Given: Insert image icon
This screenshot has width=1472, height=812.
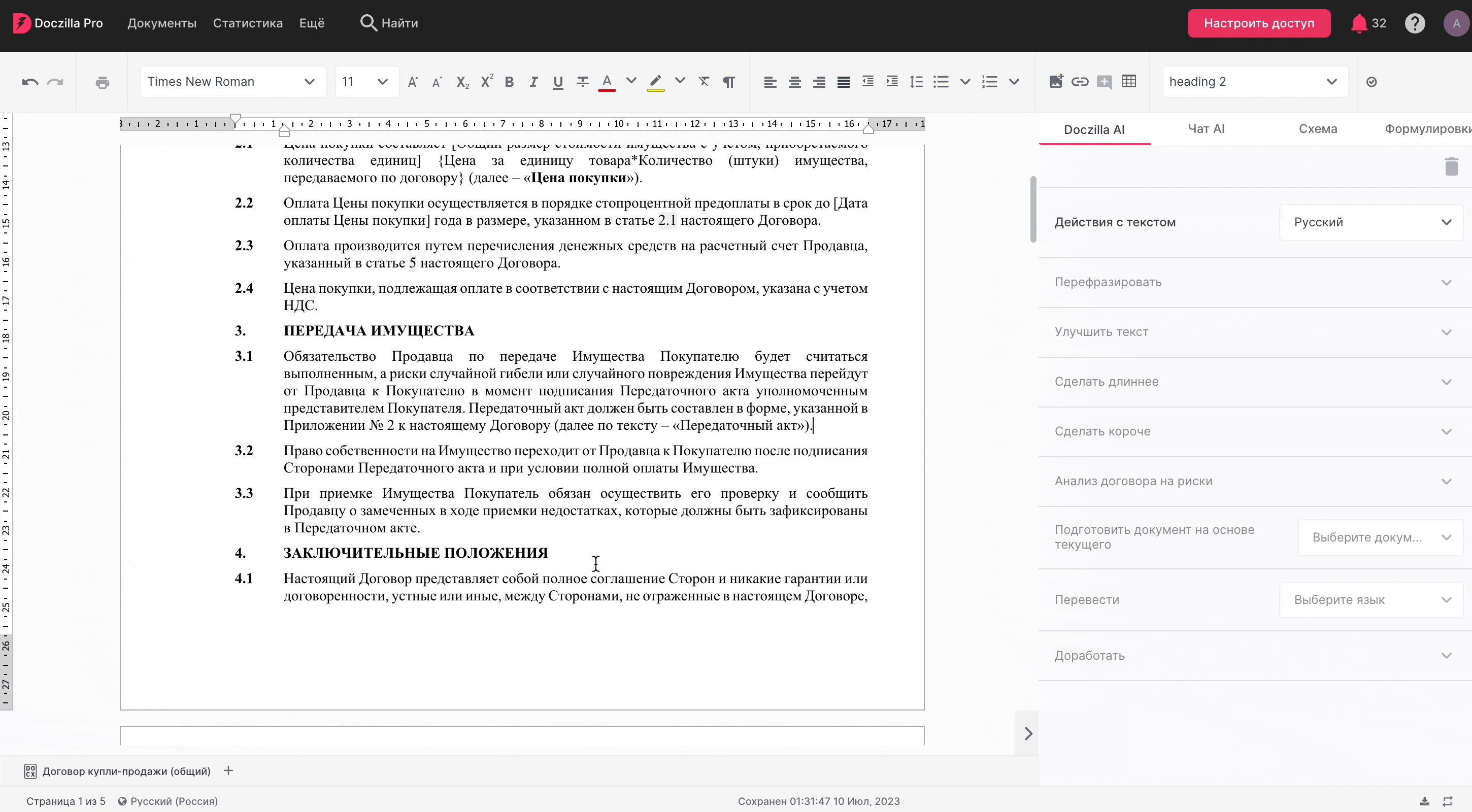Looking at the screenshot, I should 1055,81.
